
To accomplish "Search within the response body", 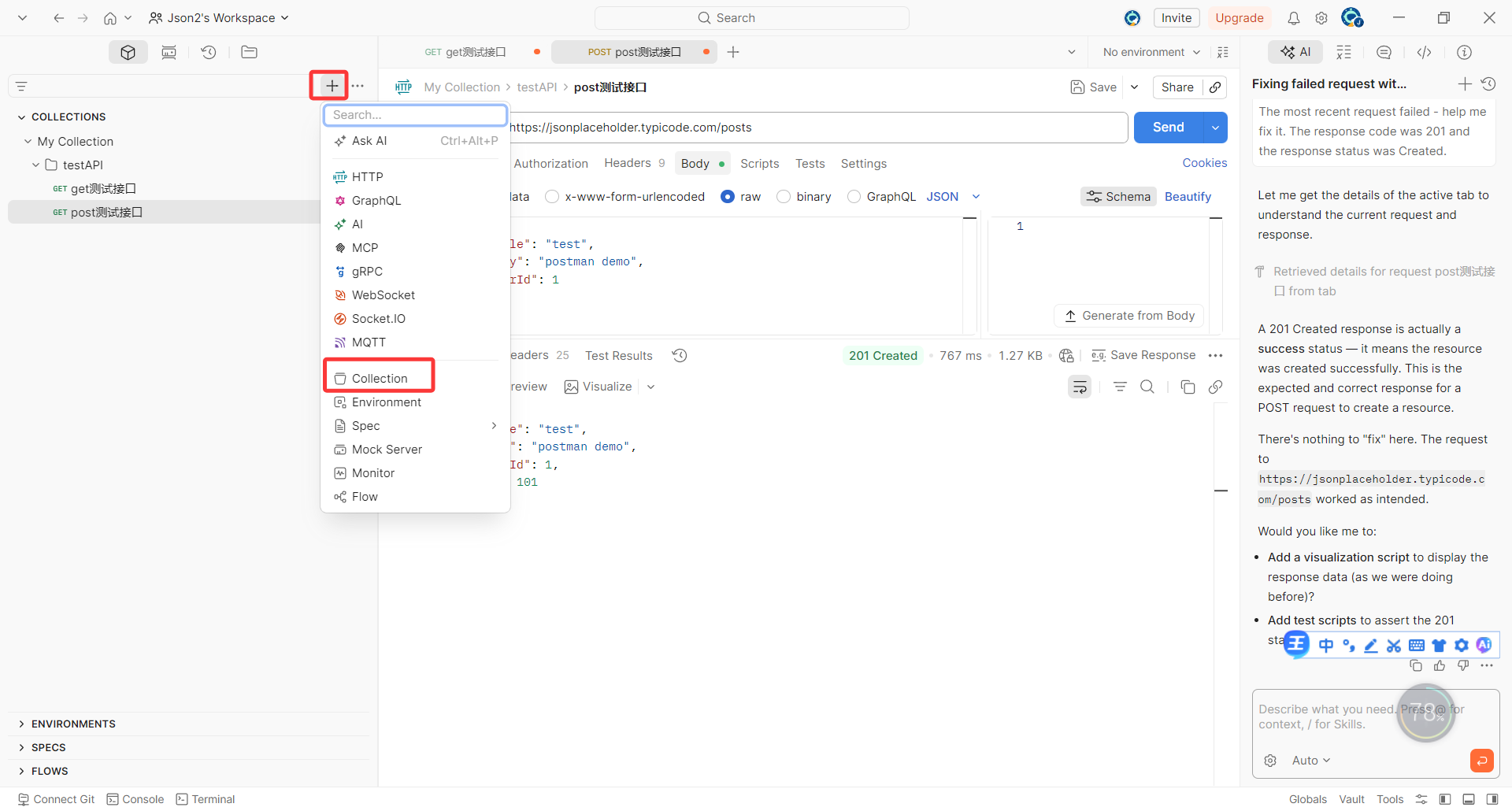I will coord(1147,387).
